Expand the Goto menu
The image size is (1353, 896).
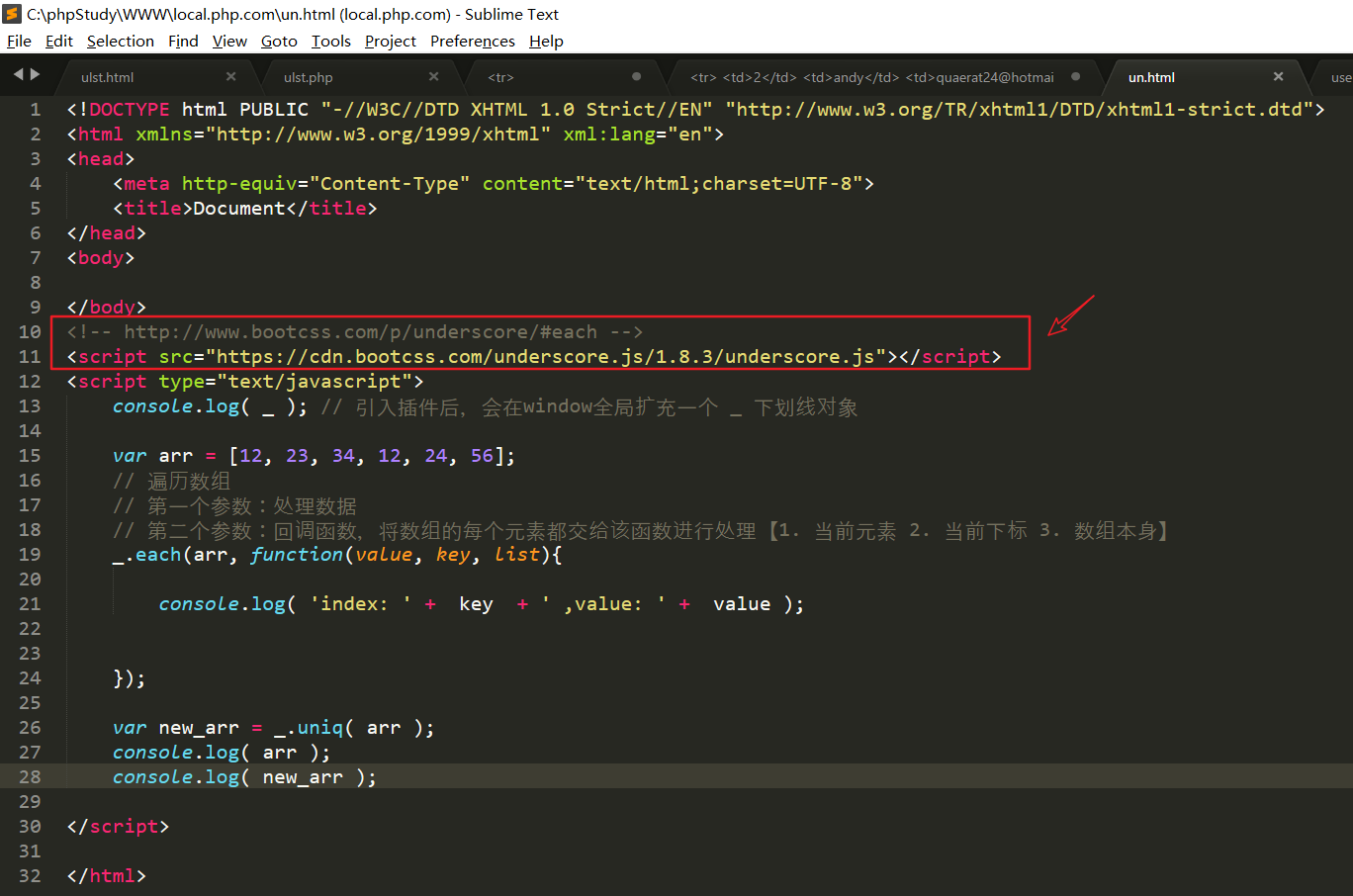pos(279,41)
